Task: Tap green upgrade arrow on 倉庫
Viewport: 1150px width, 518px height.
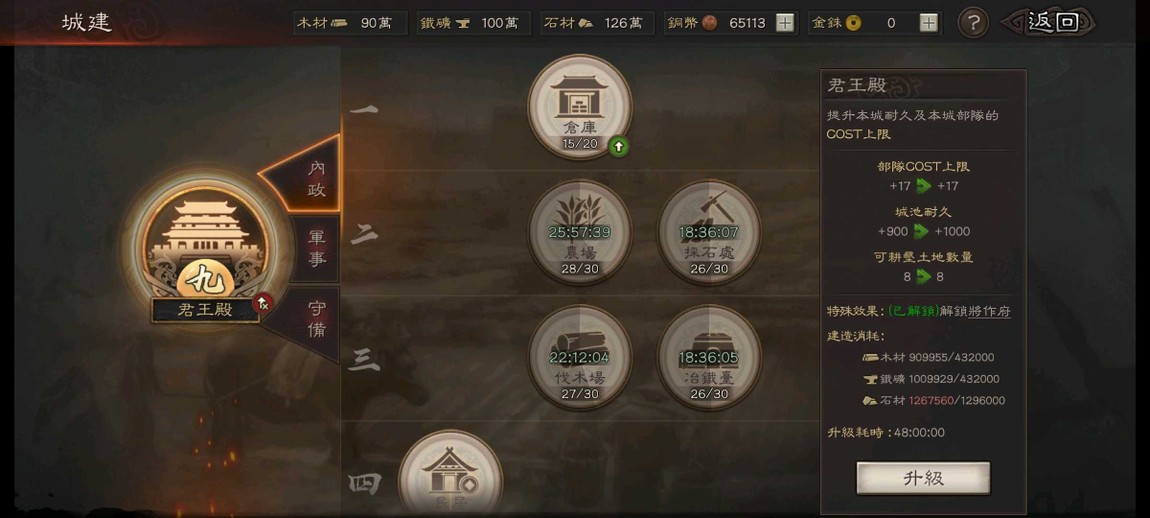Action: [618, 147]
